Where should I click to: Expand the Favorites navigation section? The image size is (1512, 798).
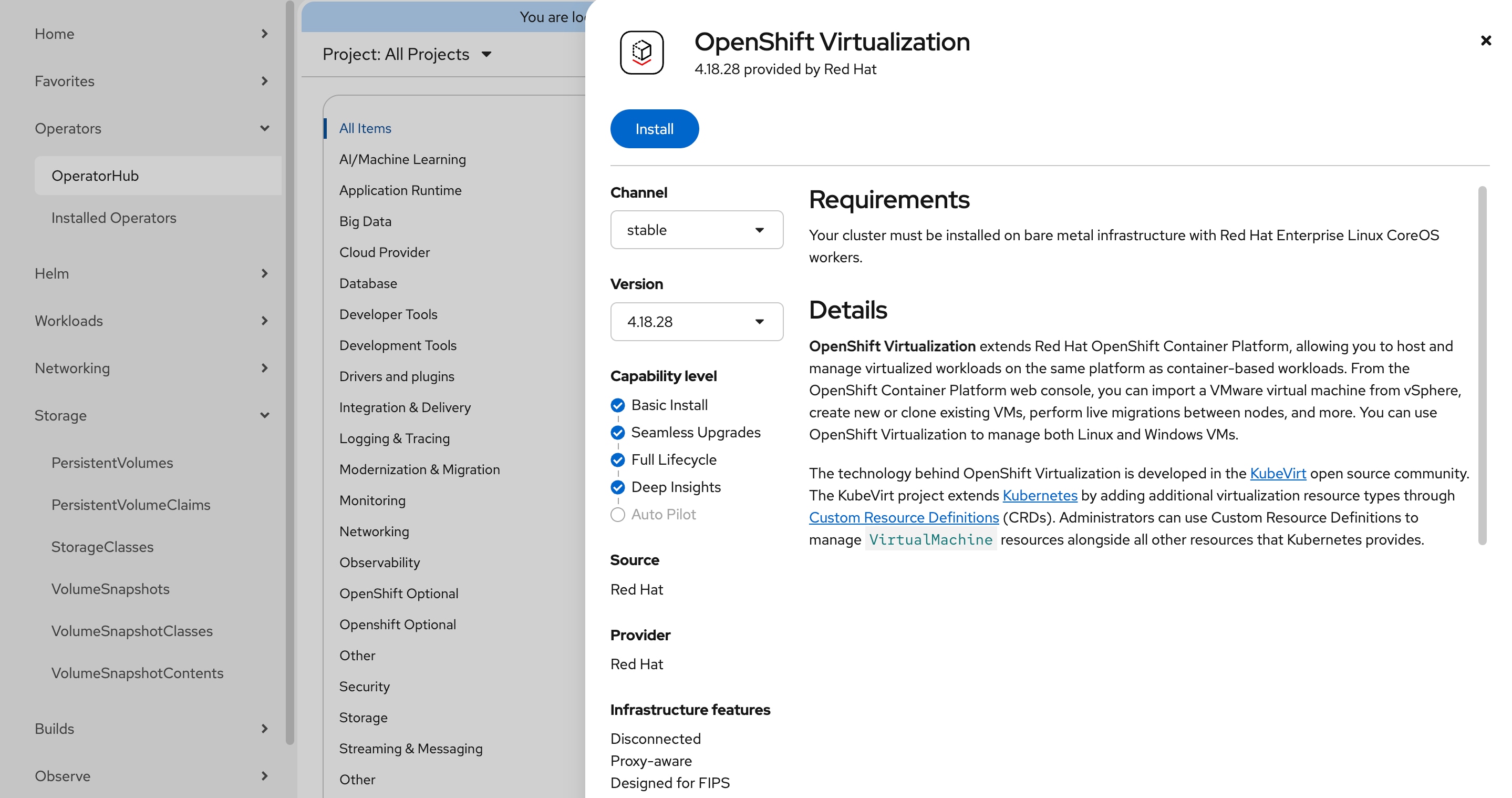[151, 81]
